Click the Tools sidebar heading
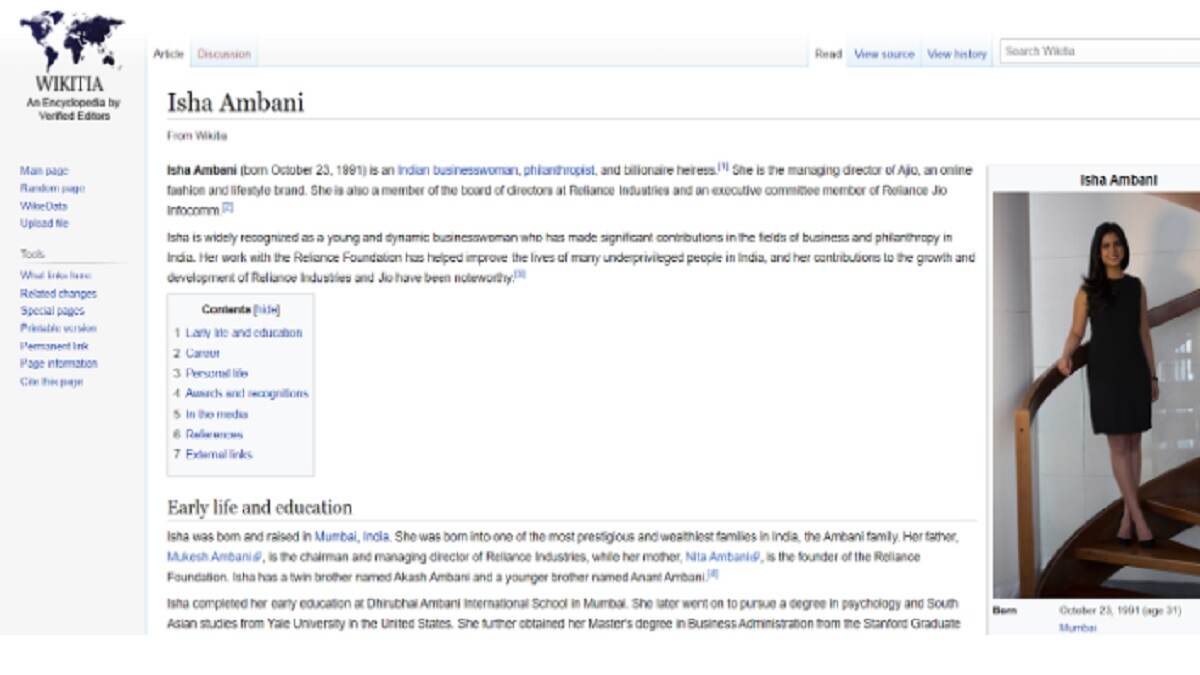 click(x=32, y=254)
